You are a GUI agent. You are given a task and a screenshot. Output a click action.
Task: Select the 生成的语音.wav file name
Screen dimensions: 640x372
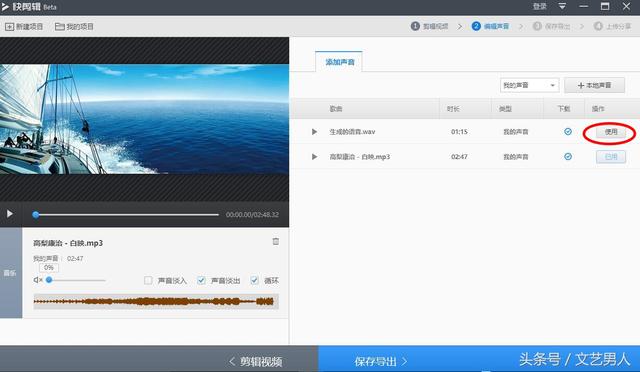tap(352, 132)
